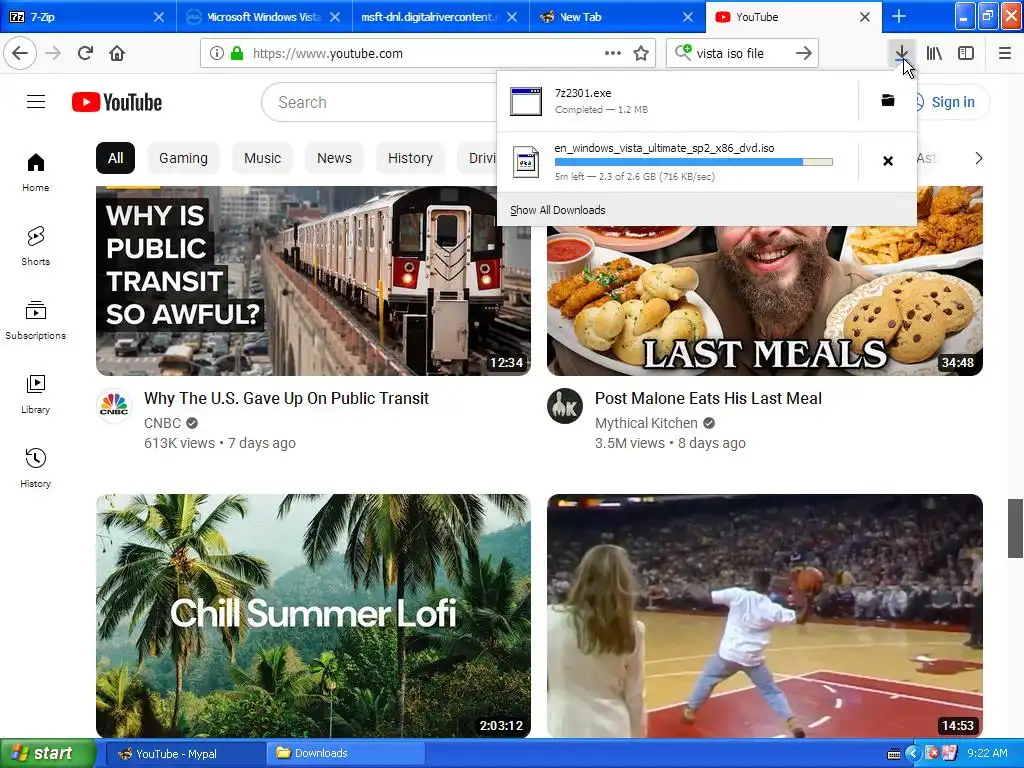Close the 7-Zip tab

(x=159, y=17)
